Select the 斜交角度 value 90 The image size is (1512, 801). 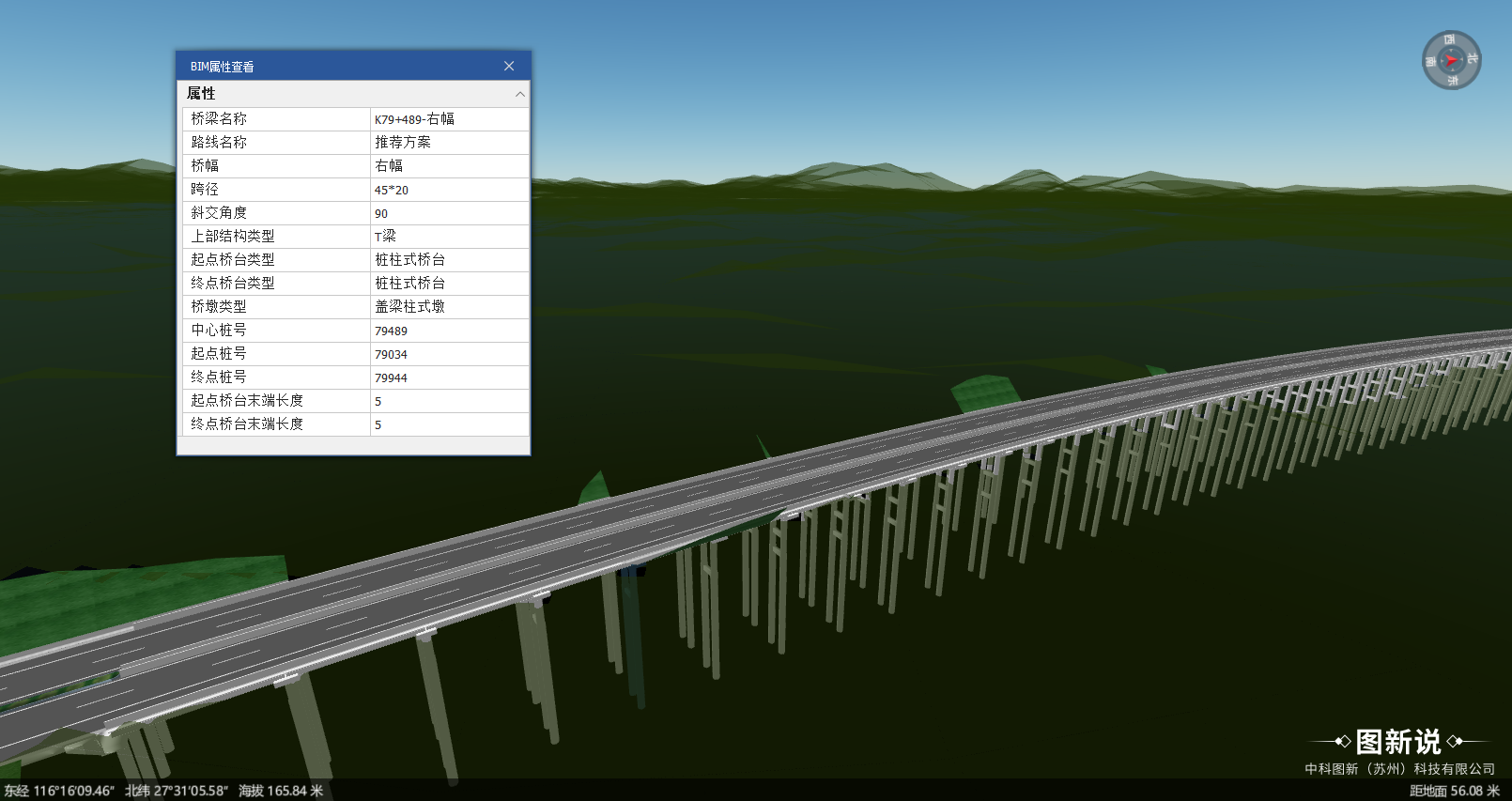tap(450, 213)
